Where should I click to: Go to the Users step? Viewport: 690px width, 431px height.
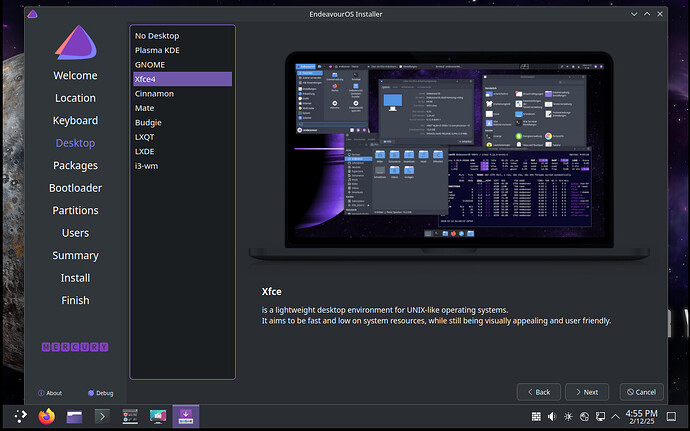(75, 233)
